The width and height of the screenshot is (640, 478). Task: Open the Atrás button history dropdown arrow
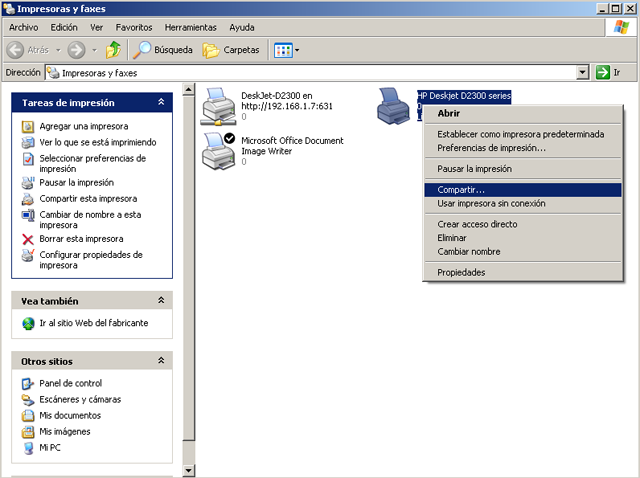pyautogui.click(x=58, y=50)
